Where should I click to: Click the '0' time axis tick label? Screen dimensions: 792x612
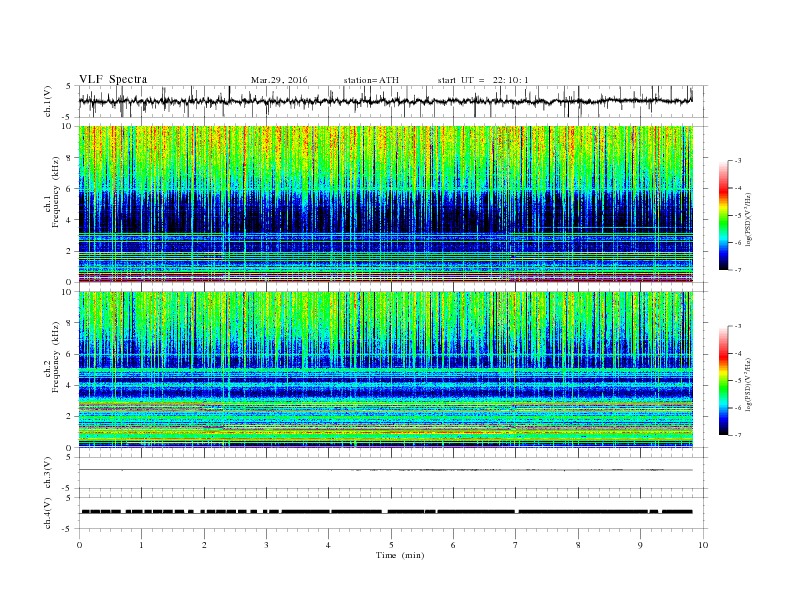(x=79, y=545)
